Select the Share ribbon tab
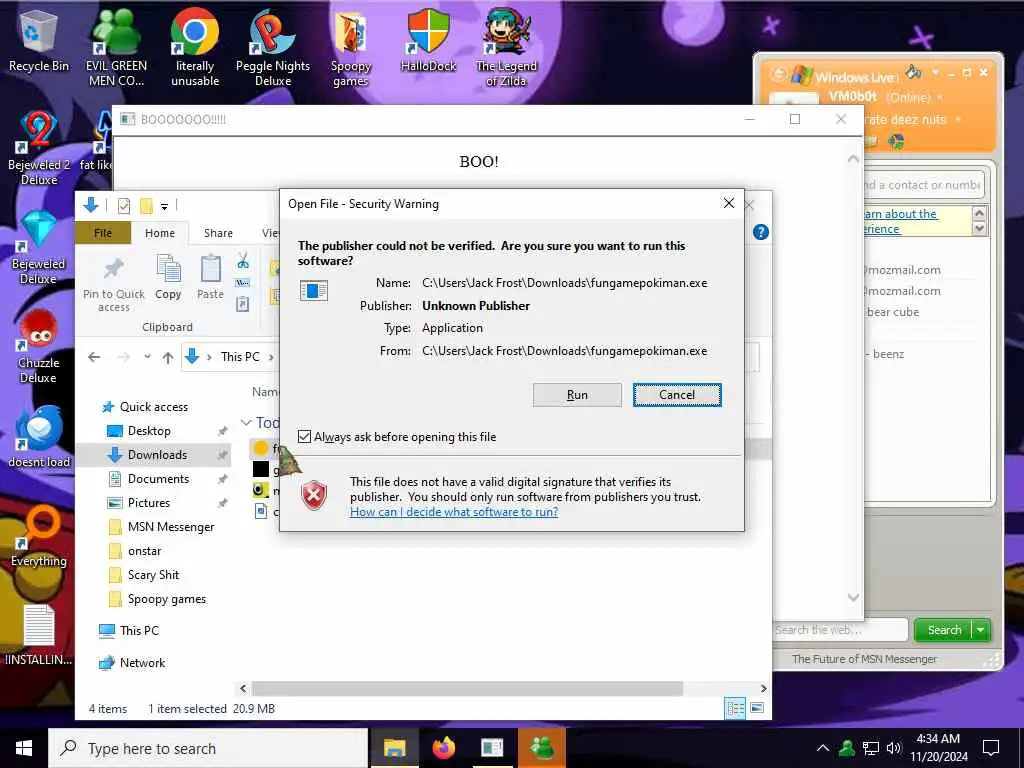1024x768 pixels. [x=218, y=232]
